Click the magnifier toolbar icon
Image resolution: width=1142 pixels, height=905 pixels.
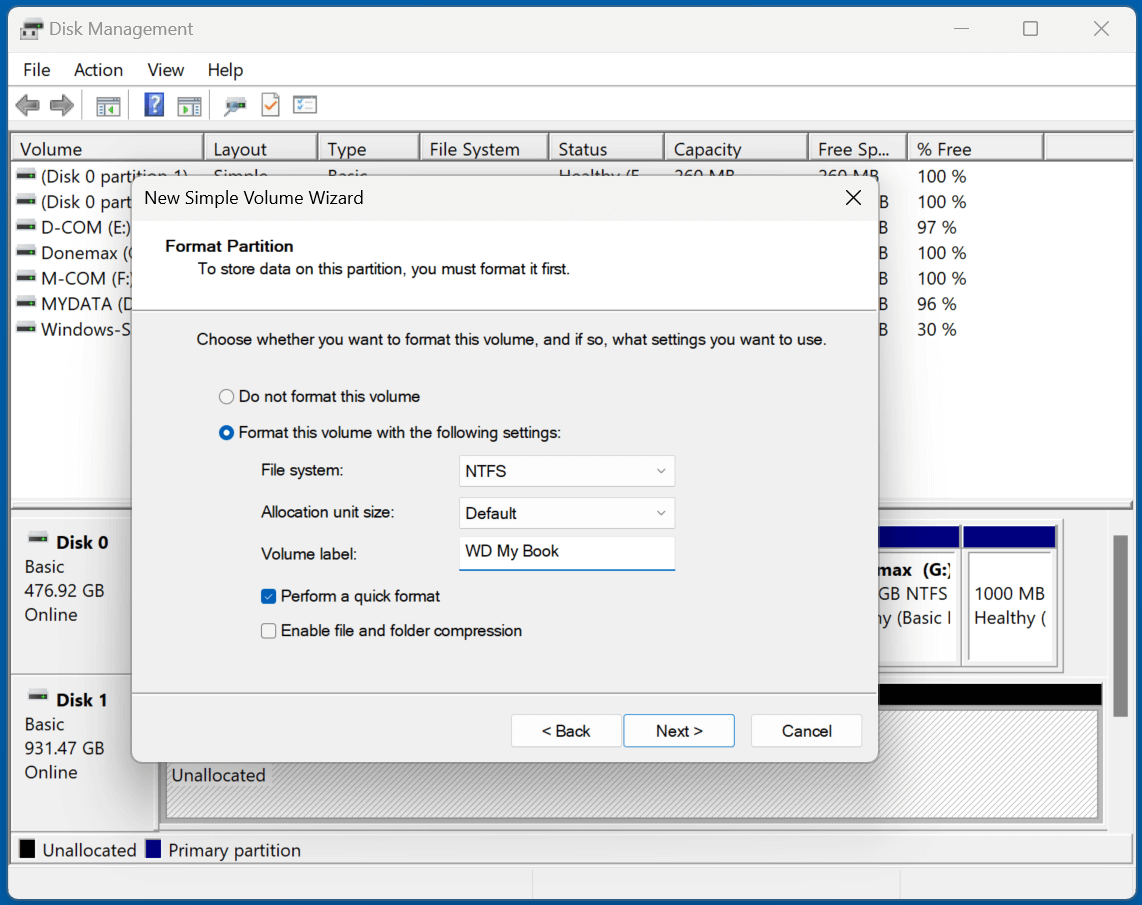click(235, 104)
